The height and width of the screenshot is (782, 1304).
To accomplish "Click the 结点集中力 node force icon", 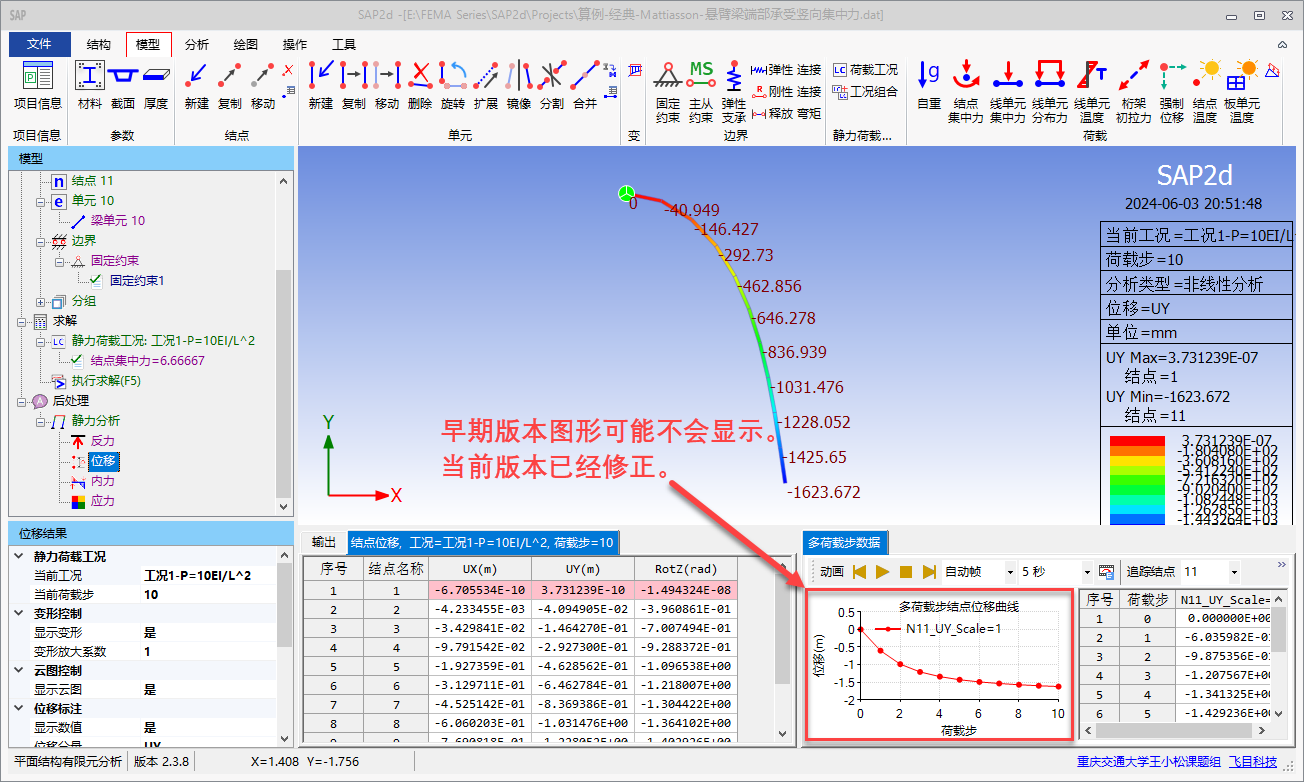I will pos(966,90).
